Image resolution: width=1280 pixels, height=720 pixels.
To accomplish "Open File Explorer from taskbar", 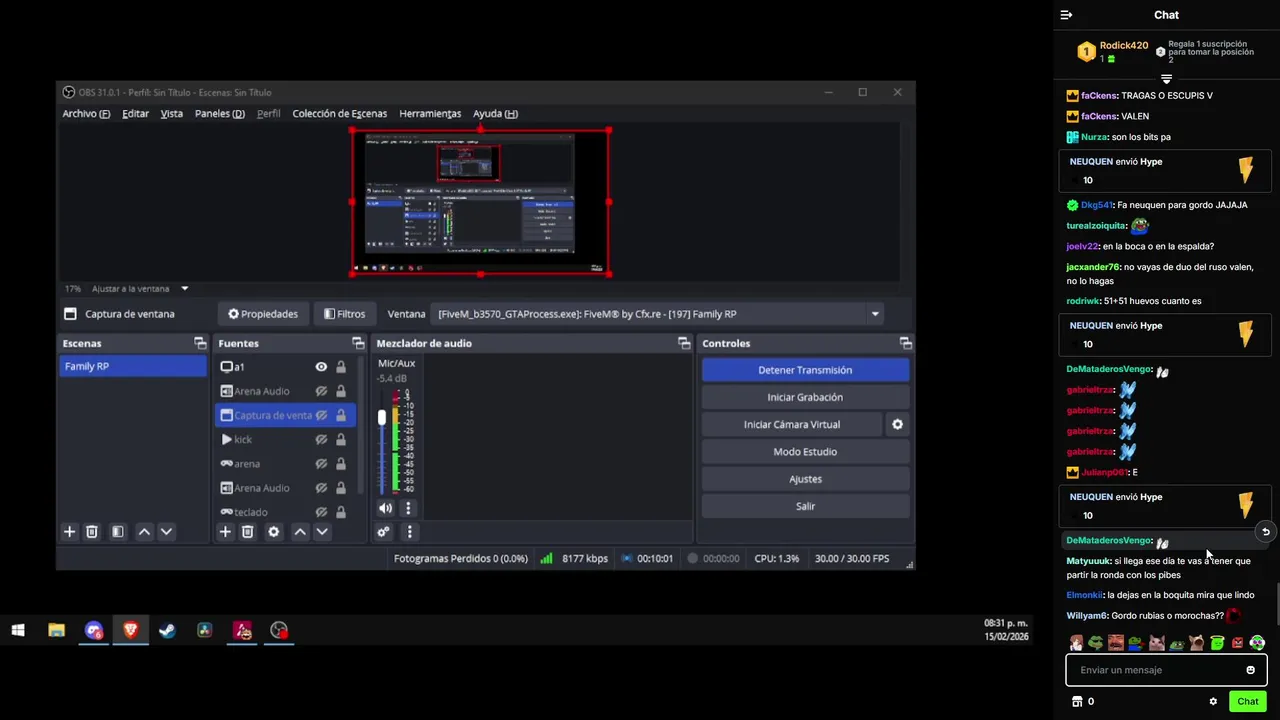I will [x=56, y=630].
